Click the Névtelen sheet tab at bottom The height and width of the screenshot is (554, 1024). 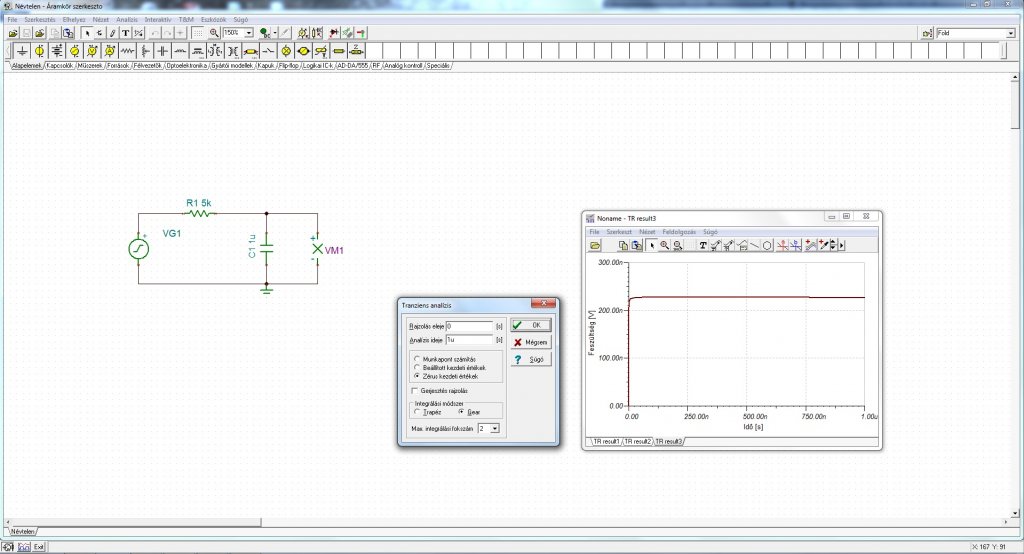coord(22,532)
